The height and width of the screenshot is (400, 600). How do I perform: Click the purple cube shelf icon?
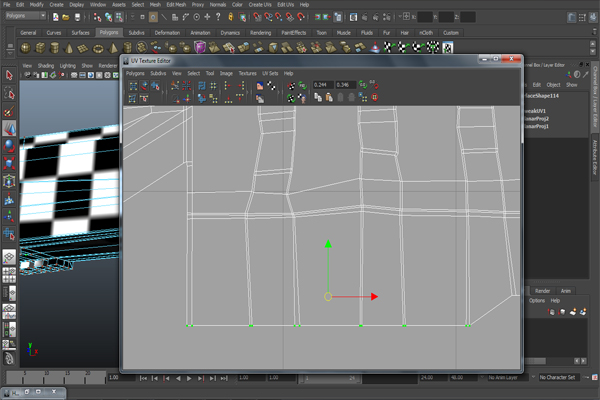(200, 47)
